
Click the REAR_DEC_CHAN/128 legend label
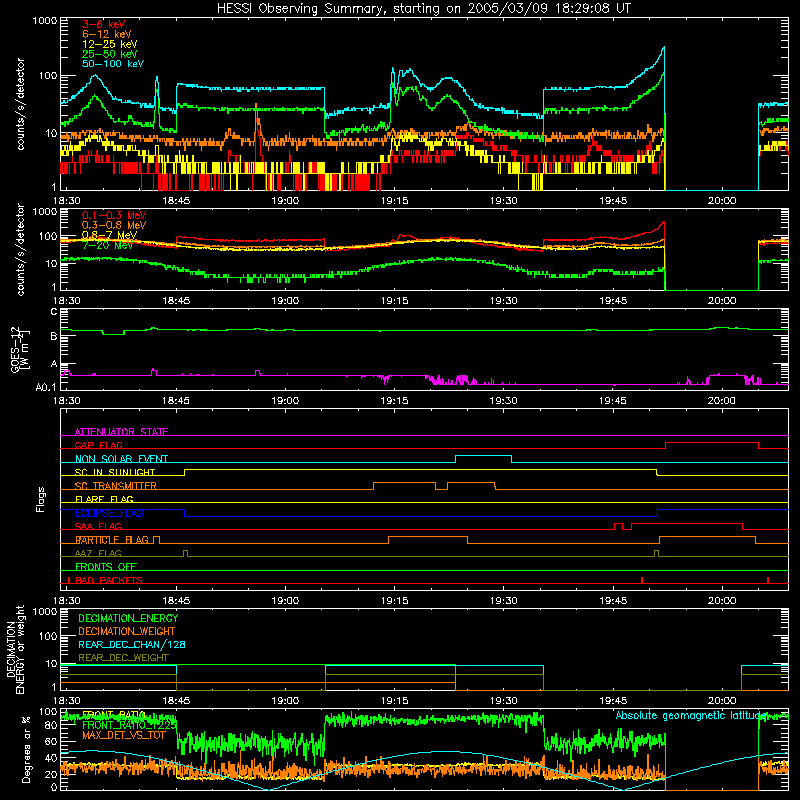pos(132,644)
